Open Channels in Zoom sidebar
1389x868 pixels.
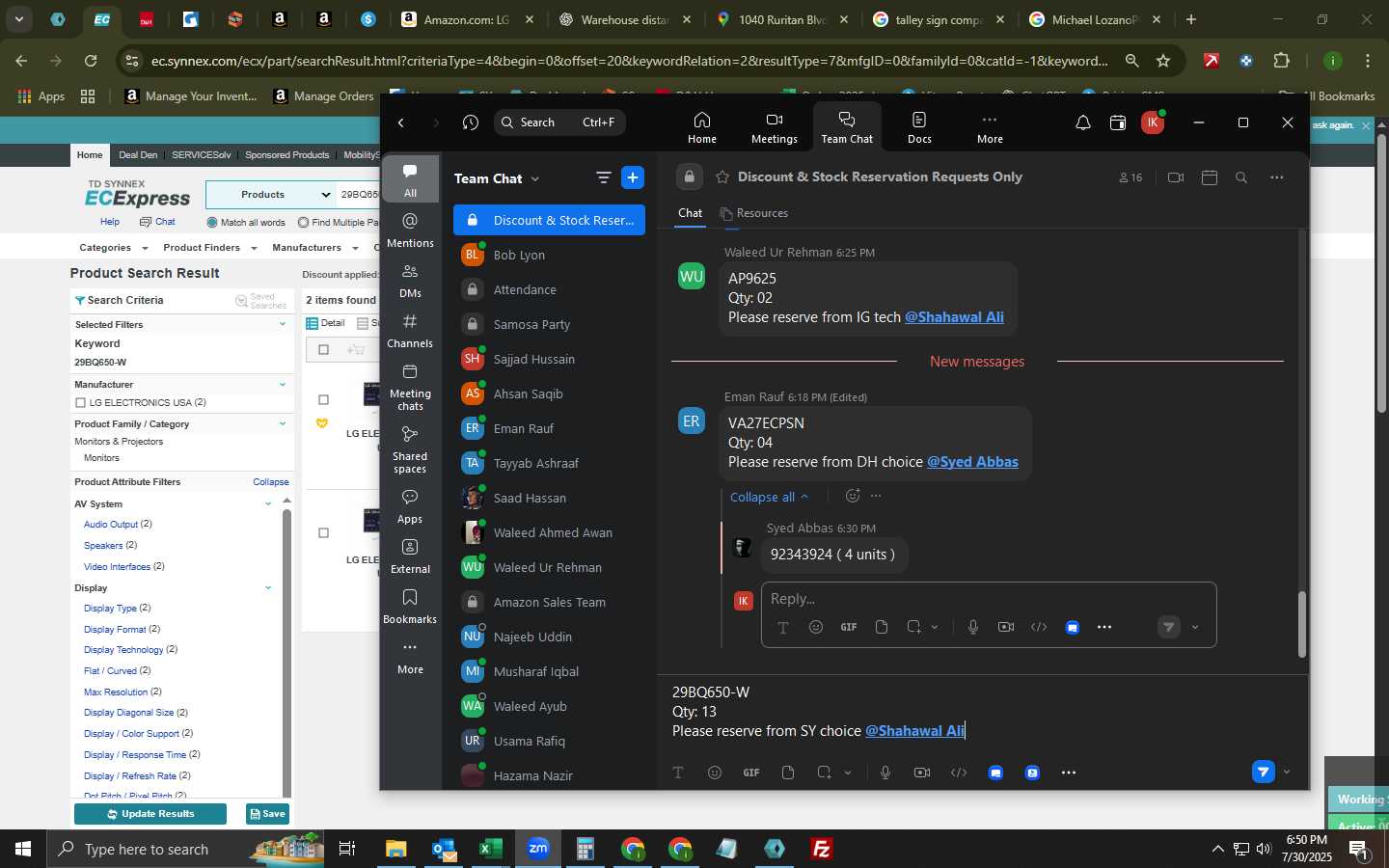pyautogui.click(x=410, y=331)
